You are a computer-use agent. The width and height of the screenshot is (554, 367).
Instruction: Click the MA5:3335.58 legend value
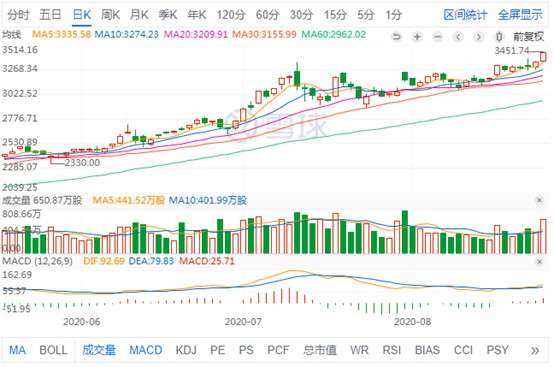[61, 35]
